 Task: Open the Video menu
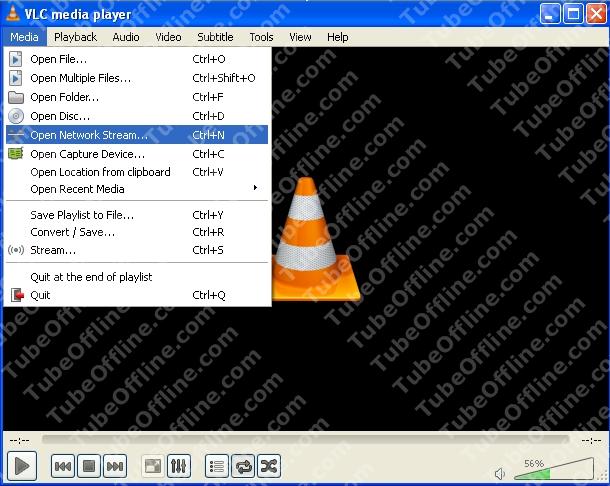168,37
